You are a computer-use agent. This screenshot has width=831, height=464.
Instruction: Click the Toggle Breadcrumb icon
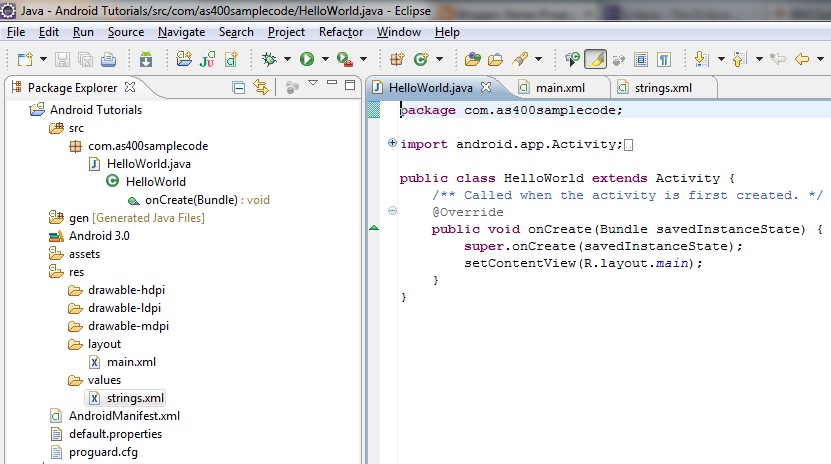click(x=572, y=59)
